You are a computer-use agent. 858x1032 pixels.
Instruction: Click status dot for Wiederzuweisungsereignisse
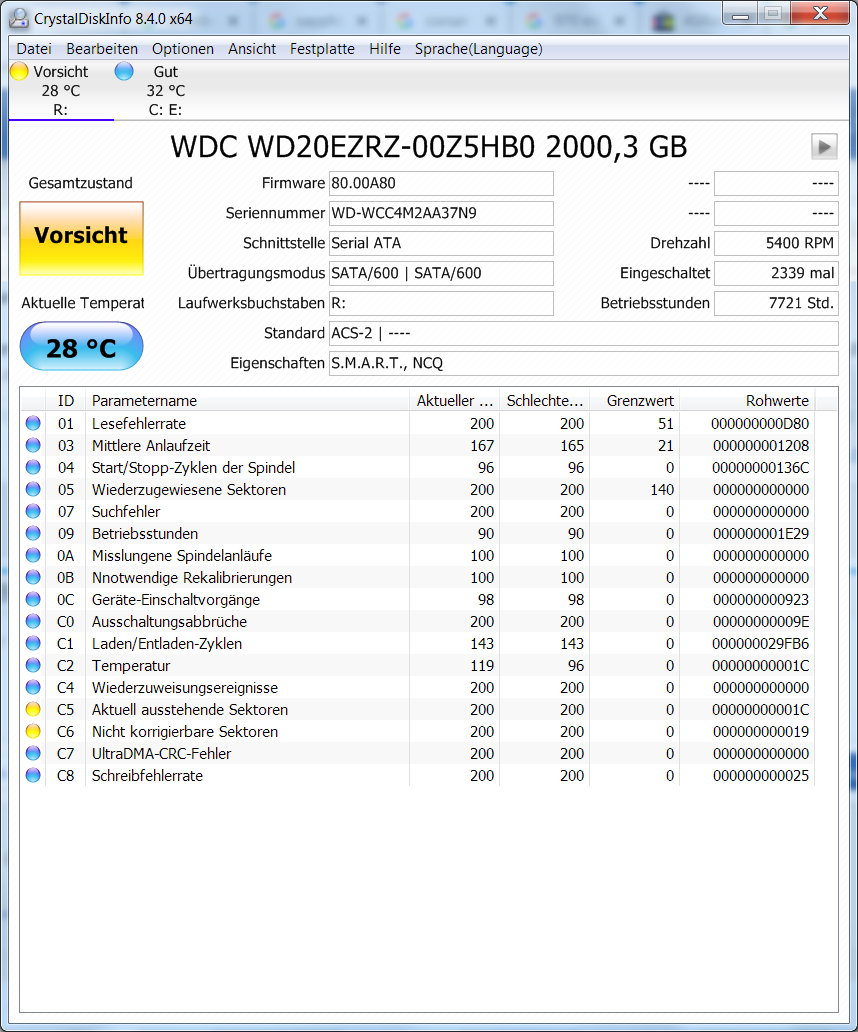pos(33,687)
